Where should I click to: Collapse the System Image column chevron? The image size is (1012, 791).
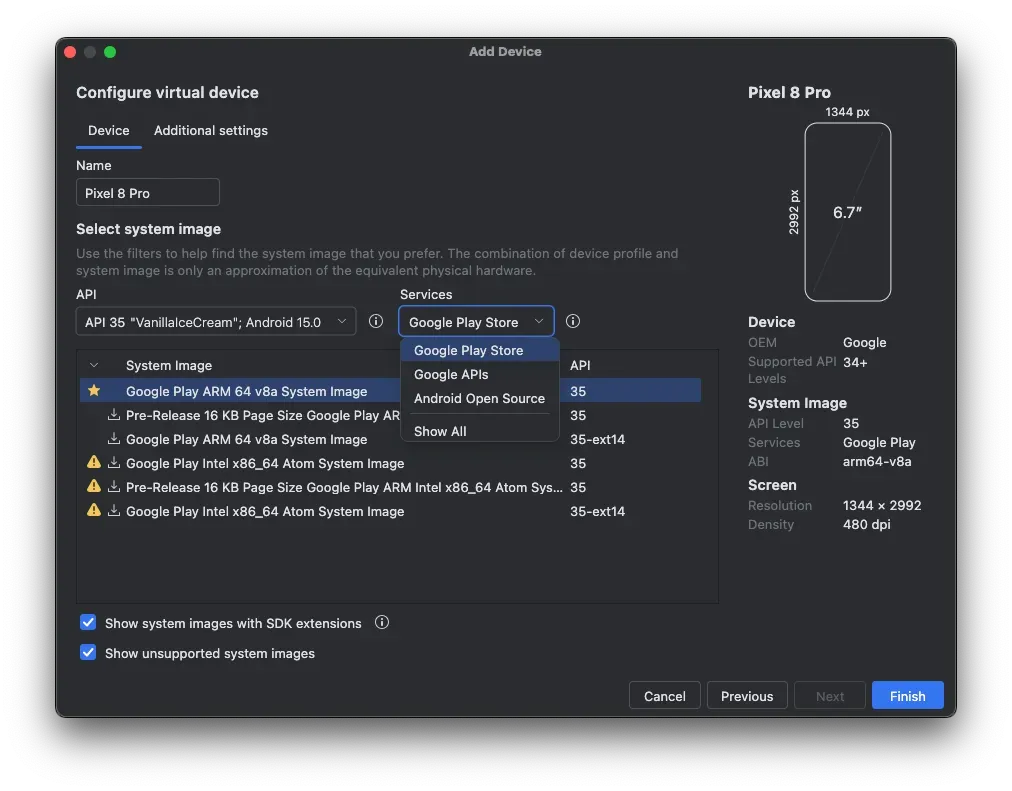[94, 366]
